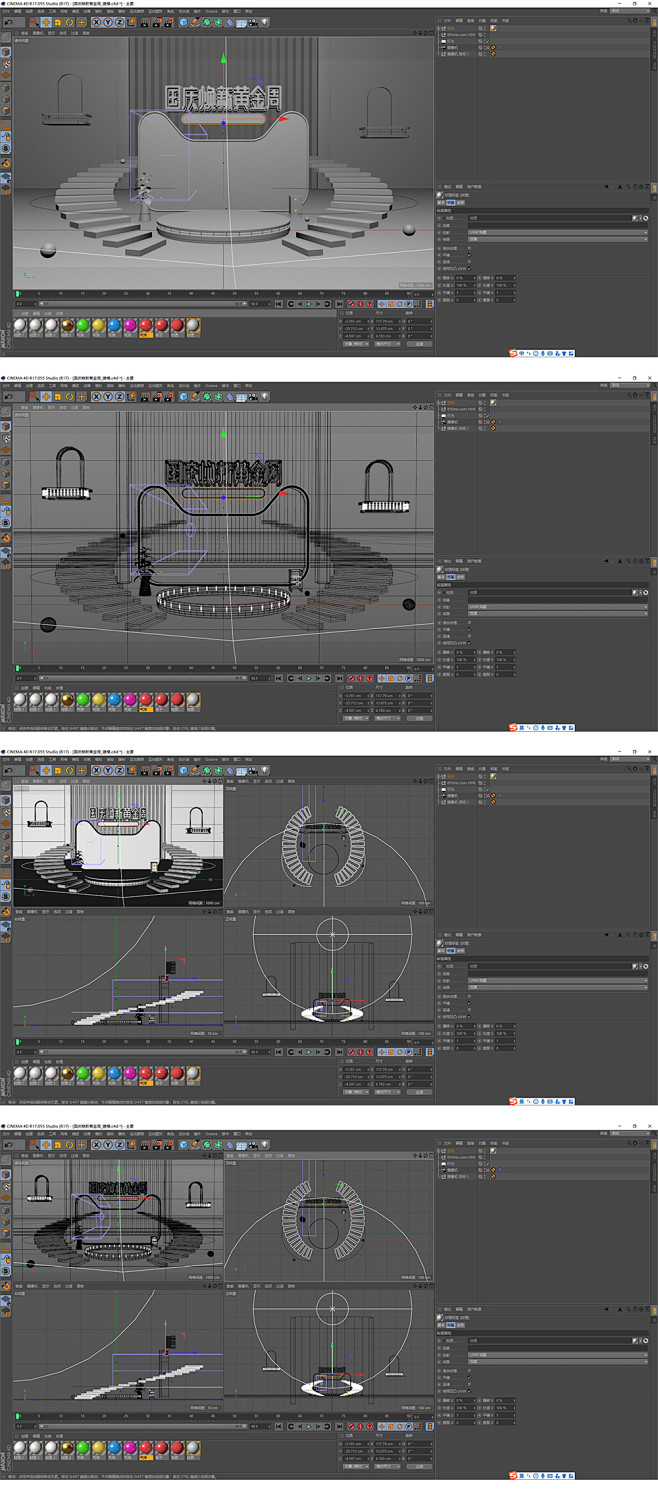Click Deformer icon in wireframe single-view toolbar
The image size is (658, 1493).
pyautogui.click(x=229, y=397)
